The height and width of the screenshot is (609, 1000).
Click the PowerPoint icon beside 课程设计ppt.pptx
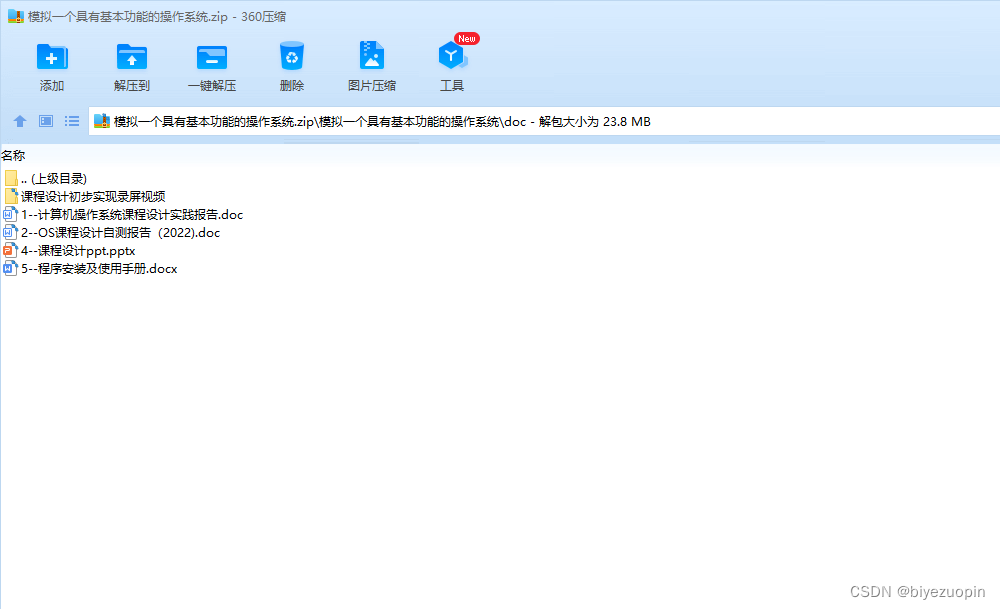tap(9, 250)
